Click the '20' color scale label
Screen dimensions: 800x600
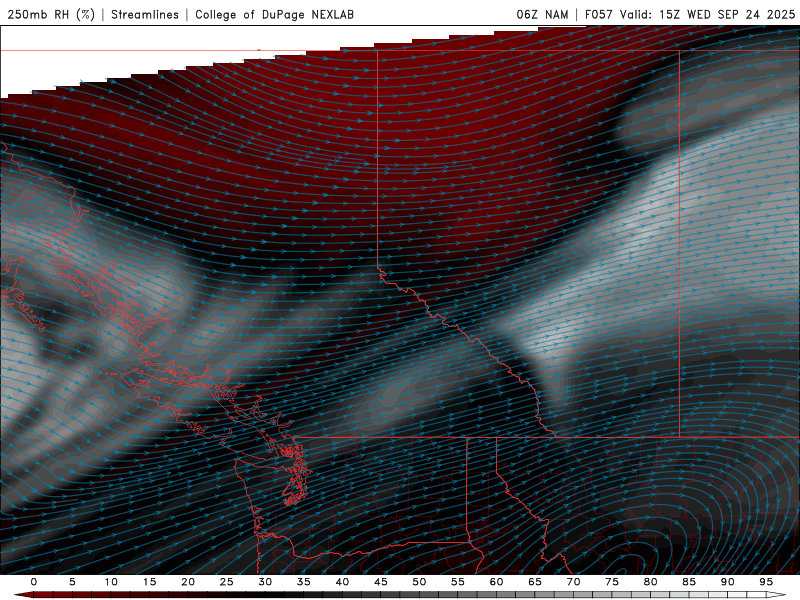188,582
